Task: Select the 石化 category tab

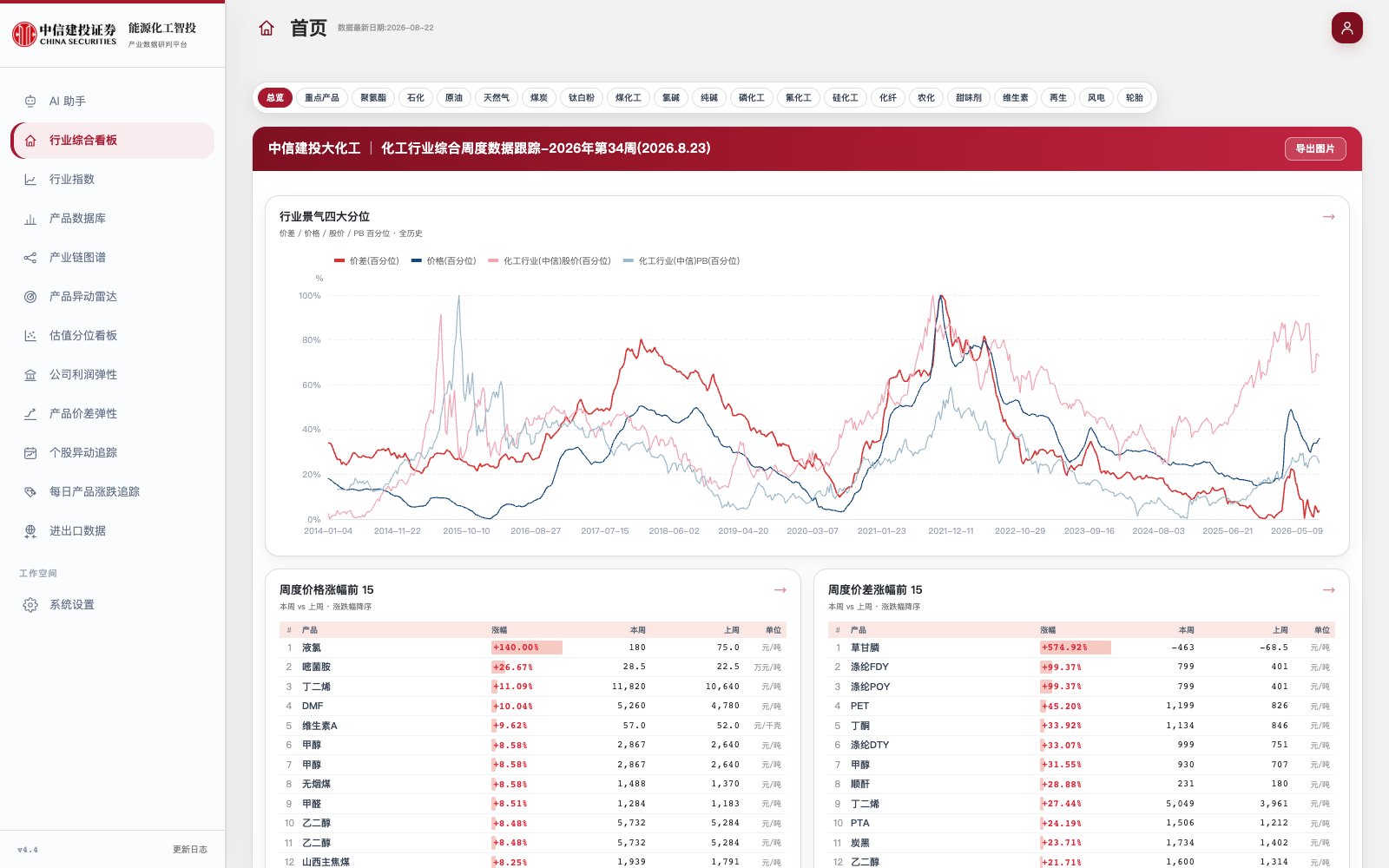Action: click(x=416, y=98)
